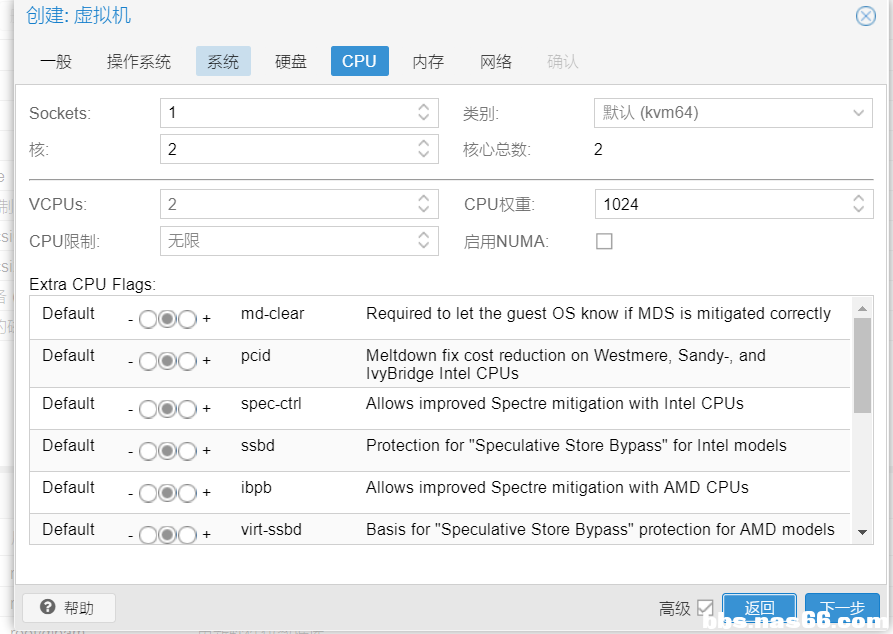Click the help question mark button
Image resolution: width=893 pixels, height=634 pixels.
(69, 608)
